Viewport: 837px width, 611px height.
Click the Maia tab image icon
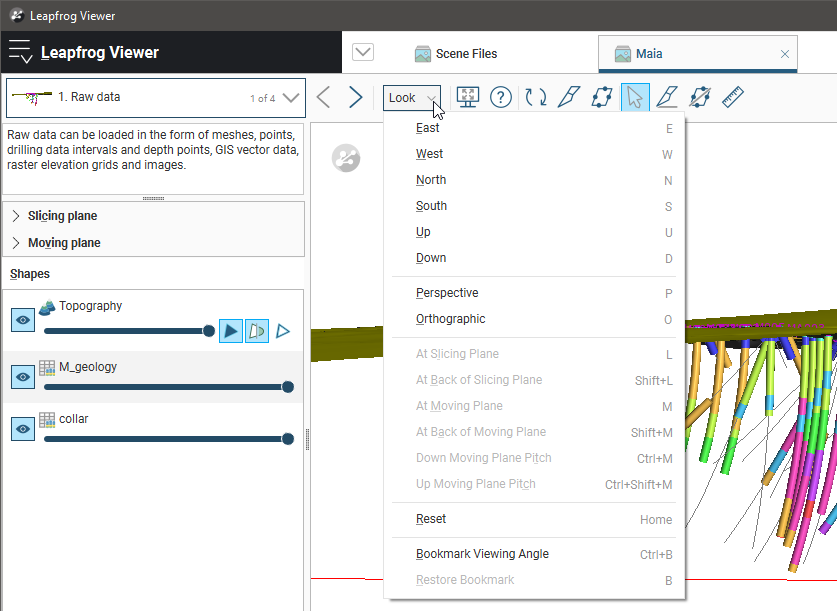622,54
